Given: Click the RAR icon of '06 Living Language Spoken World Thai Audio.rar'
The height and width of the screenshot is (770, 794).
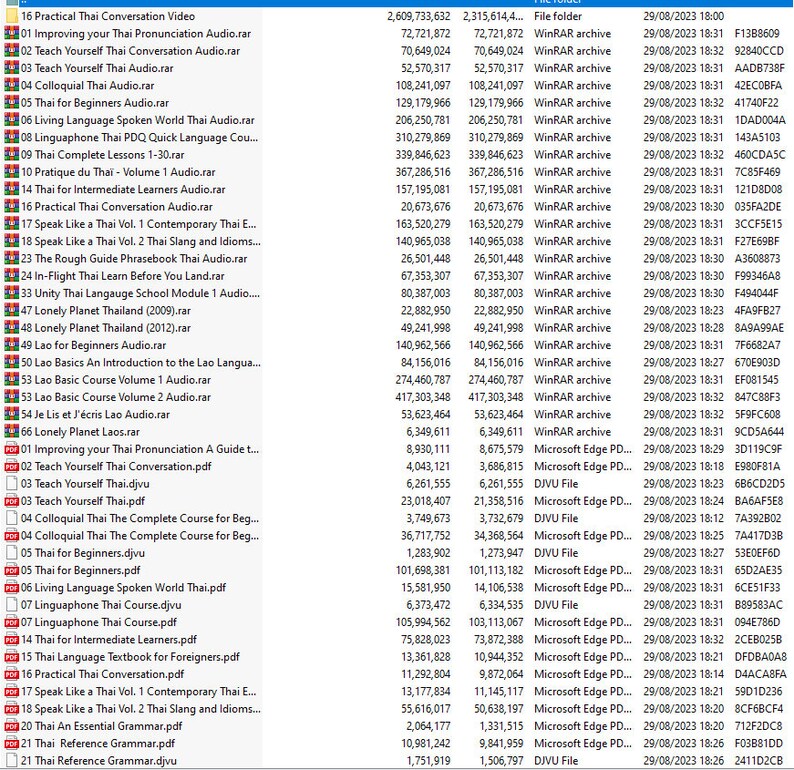Looking at the screenshot, I should point(12,120).
